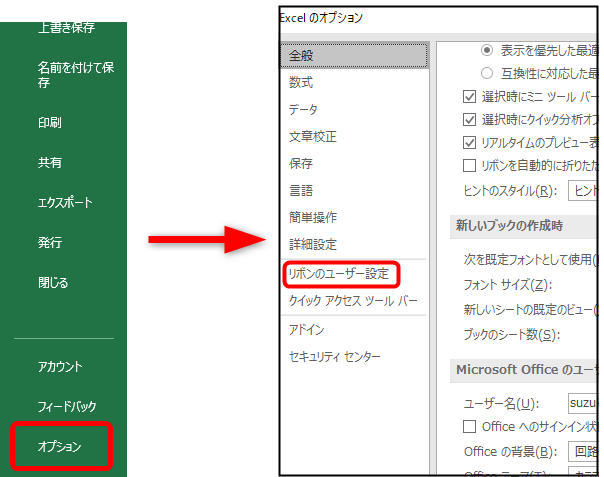Disable リアルタイムのプレビュー checkbox
Viewport: 604px width, 477px height.
point(469,143)
